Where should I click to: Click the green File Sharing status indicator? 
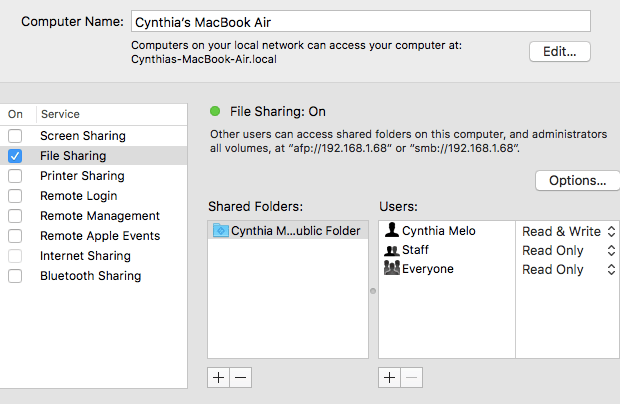[214, 112]
